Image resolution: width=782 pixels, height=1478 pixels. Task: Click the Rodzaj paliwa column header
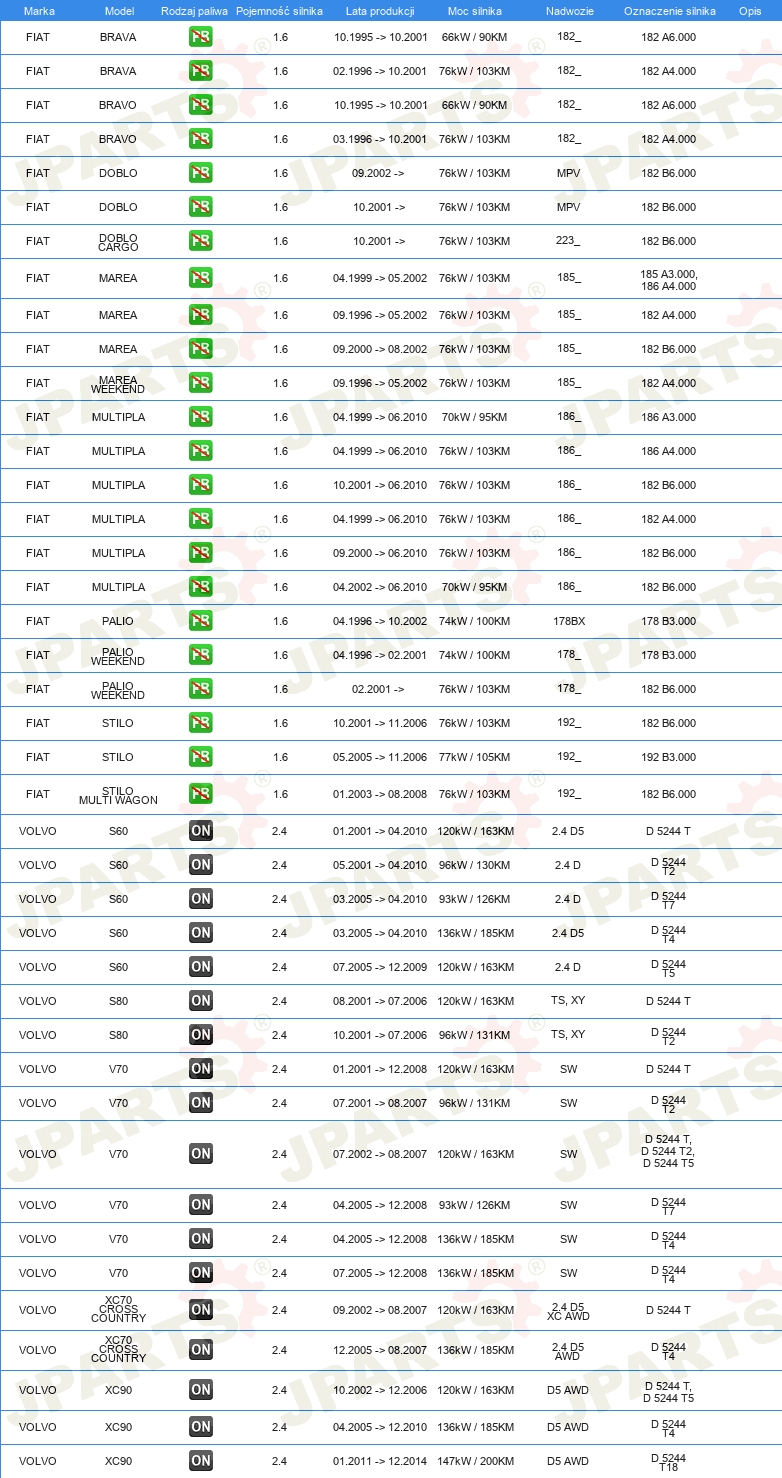194,10
